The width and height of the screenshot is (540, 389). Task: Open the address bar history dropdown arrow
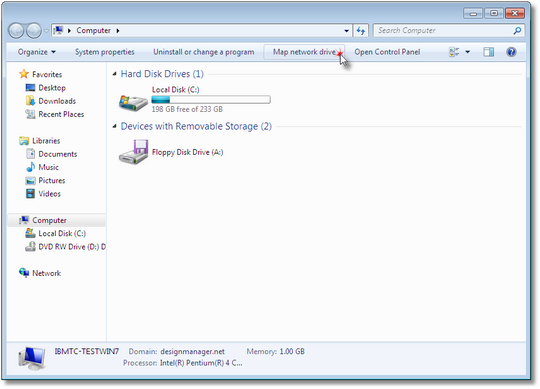click(x=346, y=31)
